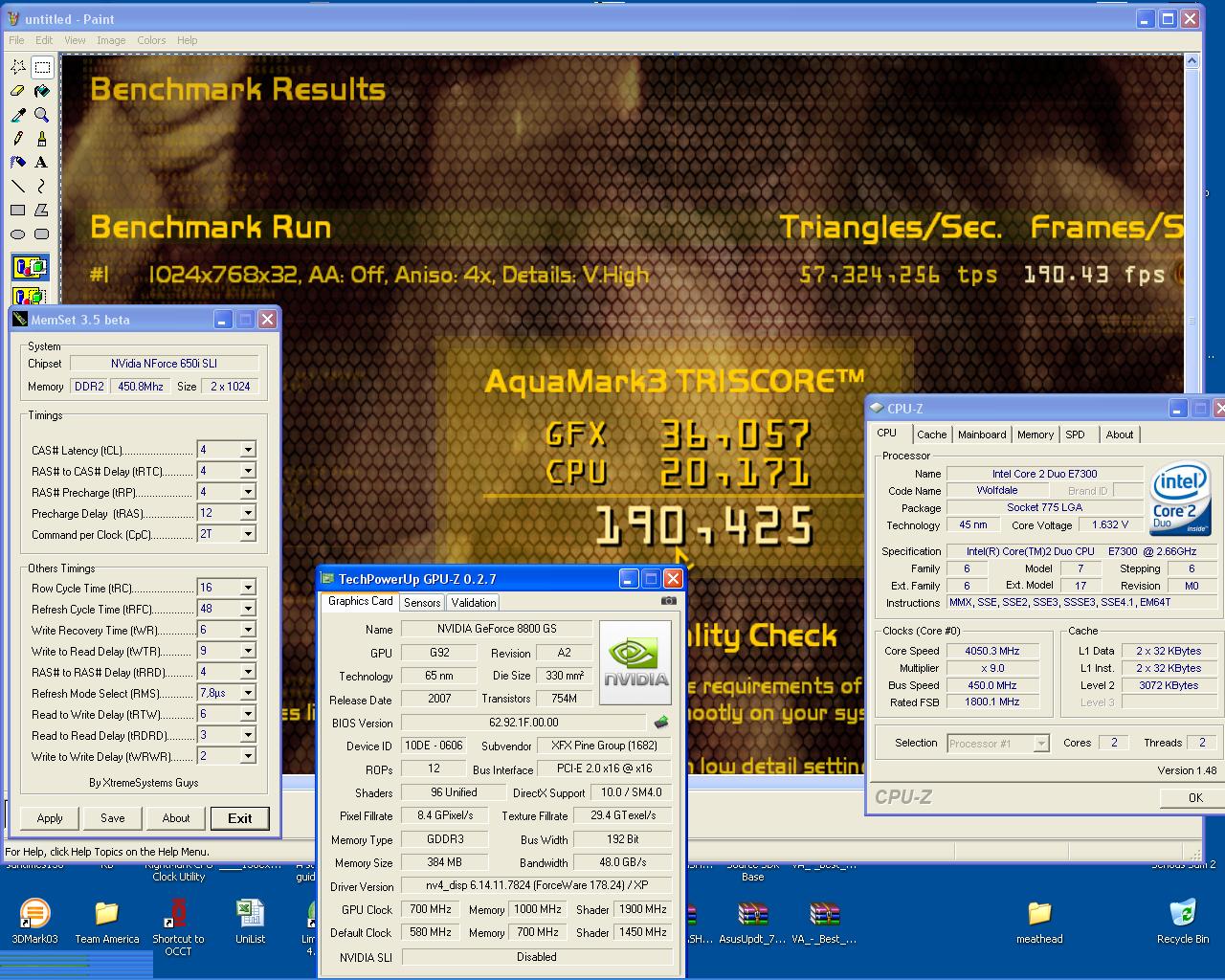1225x980 pixels.
Task: Open Paint Colors menu
Action: coord(151,40)
